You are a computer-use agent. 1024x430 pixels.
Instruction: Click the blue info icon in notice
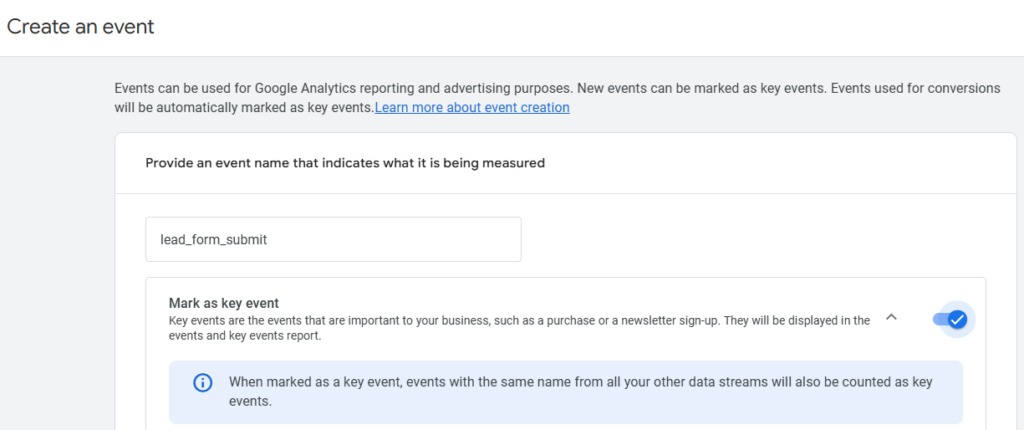203,382
